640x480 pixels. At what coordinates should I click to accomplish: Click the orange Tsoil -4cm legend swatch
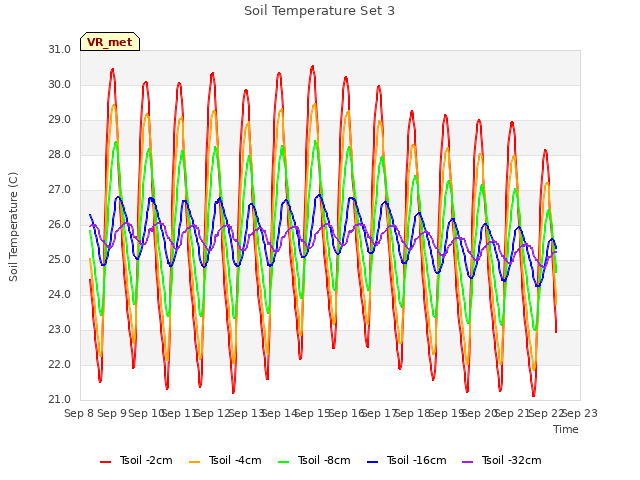(195, 462)
